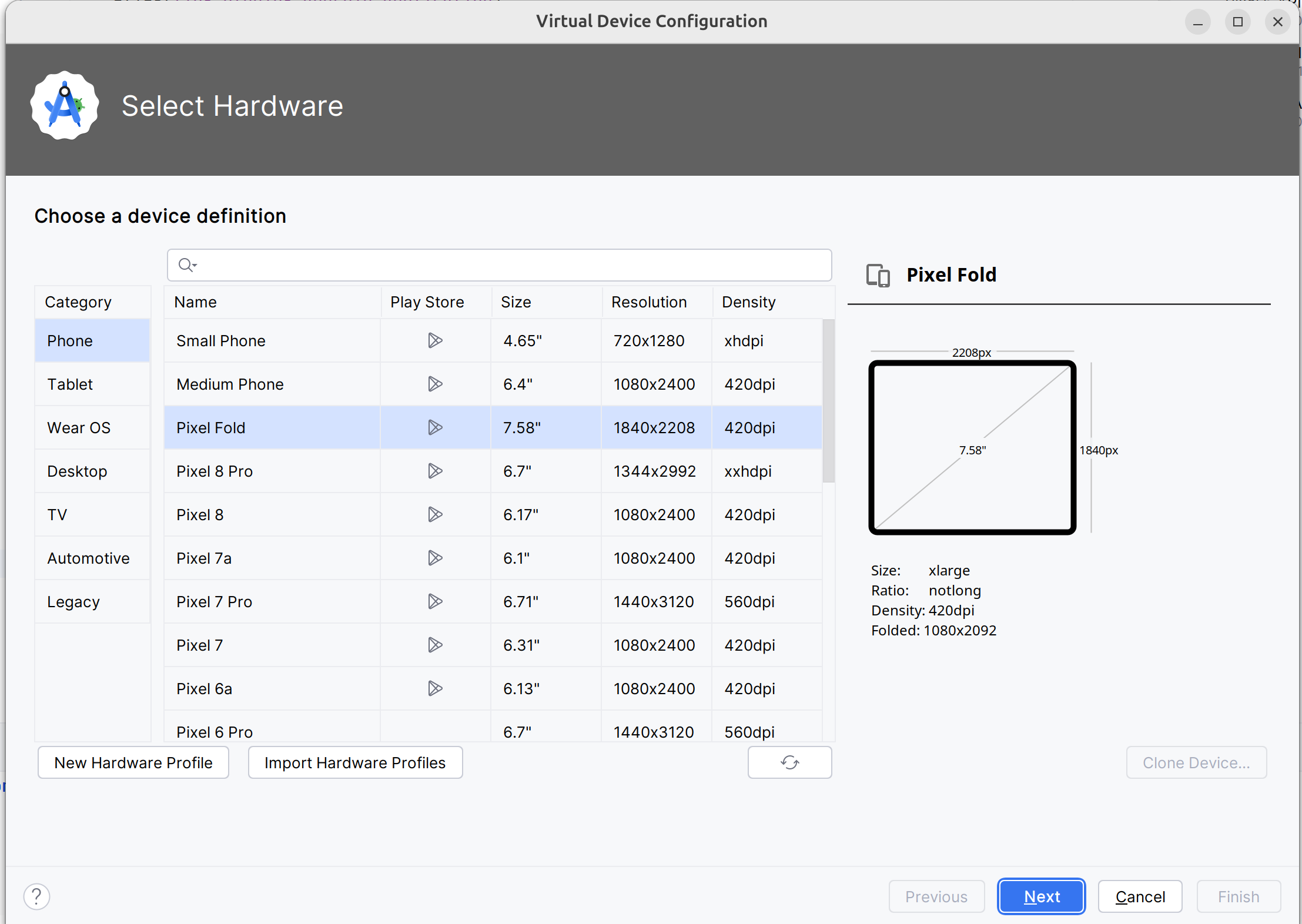Viewport: 1302px width, 924px height.
Task: Click the New Hardware Profile button
Action: pos(133,762)
